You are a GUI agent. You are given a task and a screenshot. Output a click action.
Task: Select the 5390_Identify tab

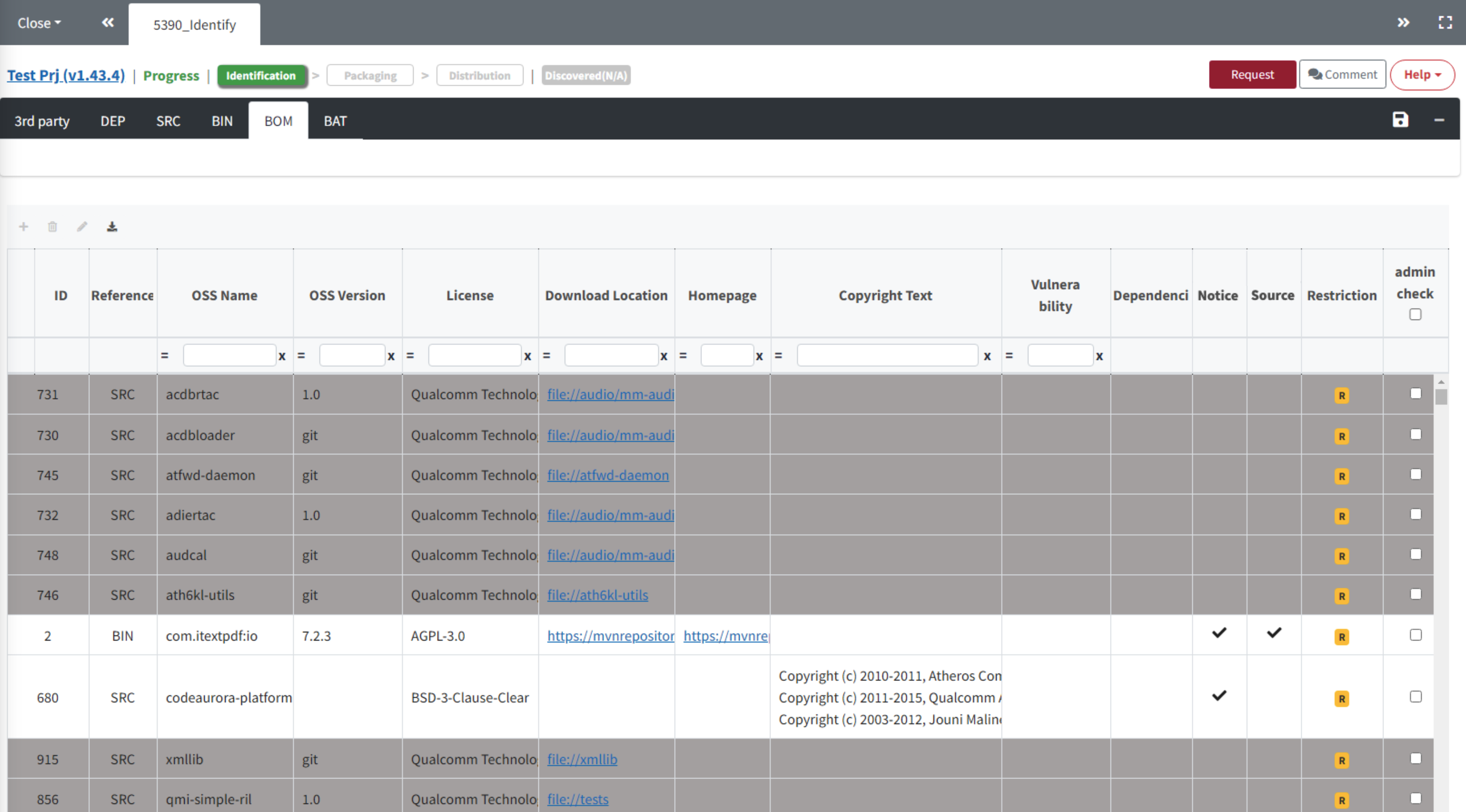pyautogui.click(x=194, y=25)
